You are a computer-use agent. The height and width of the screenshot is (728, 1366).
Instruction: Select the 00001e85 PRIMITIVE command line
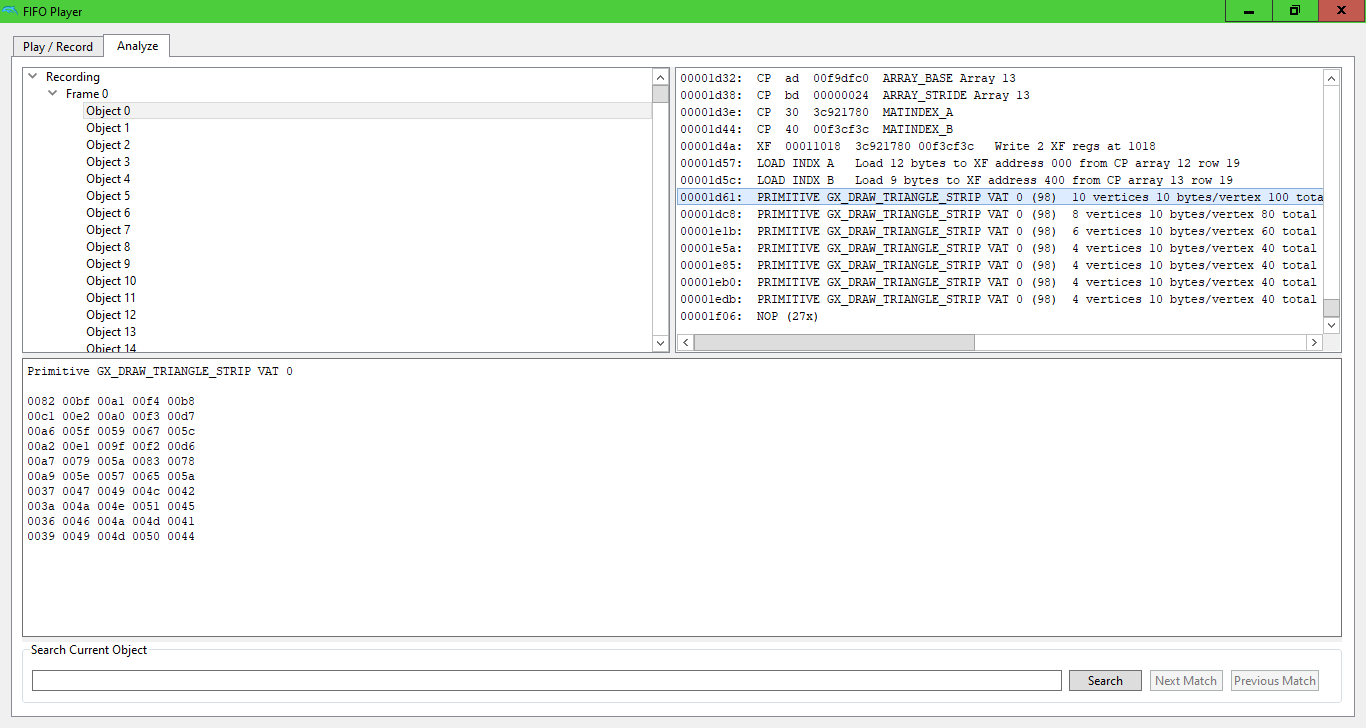(999, 265)
